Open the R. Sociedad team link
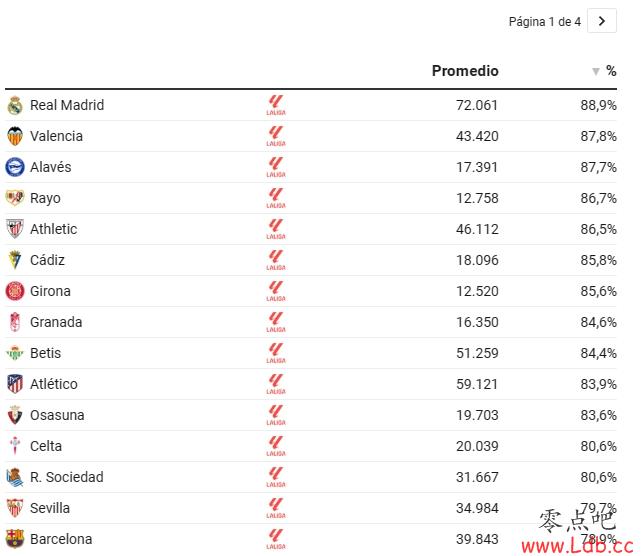 tap(67, 477)
